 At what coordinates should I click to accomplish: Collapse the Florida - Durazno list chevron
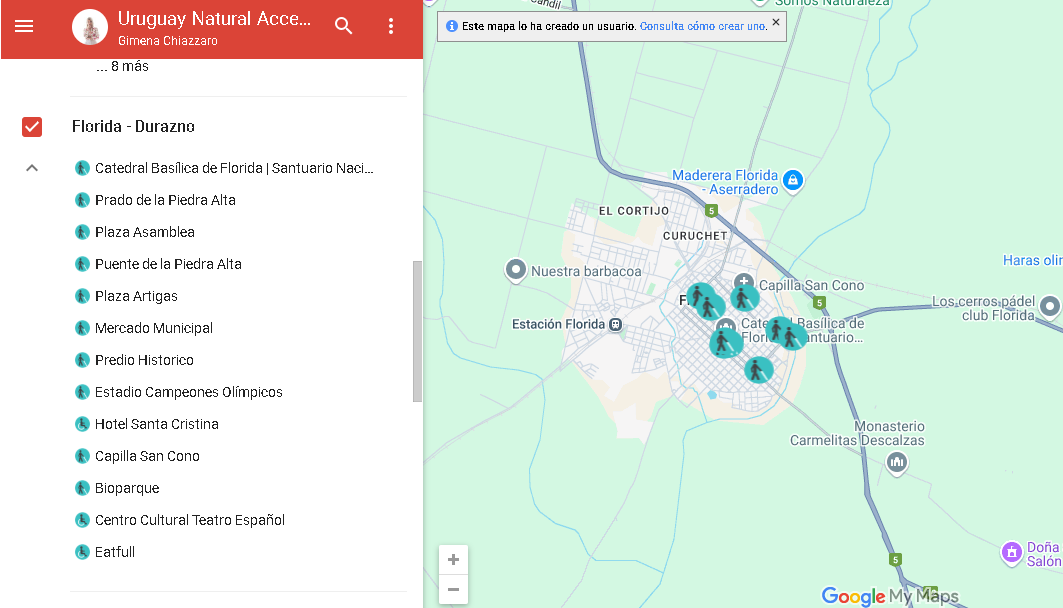click(x=32, y=168)
